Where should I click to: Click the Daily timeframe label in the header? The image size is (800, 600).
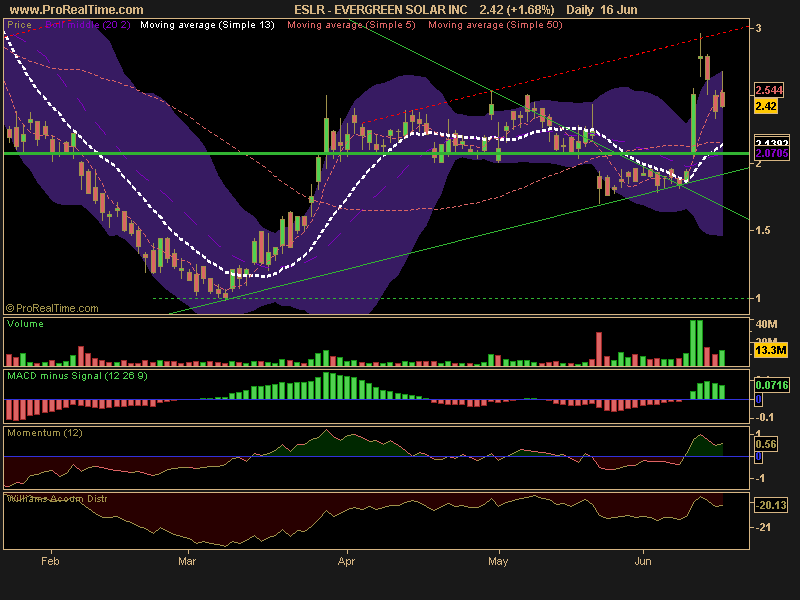580,10
